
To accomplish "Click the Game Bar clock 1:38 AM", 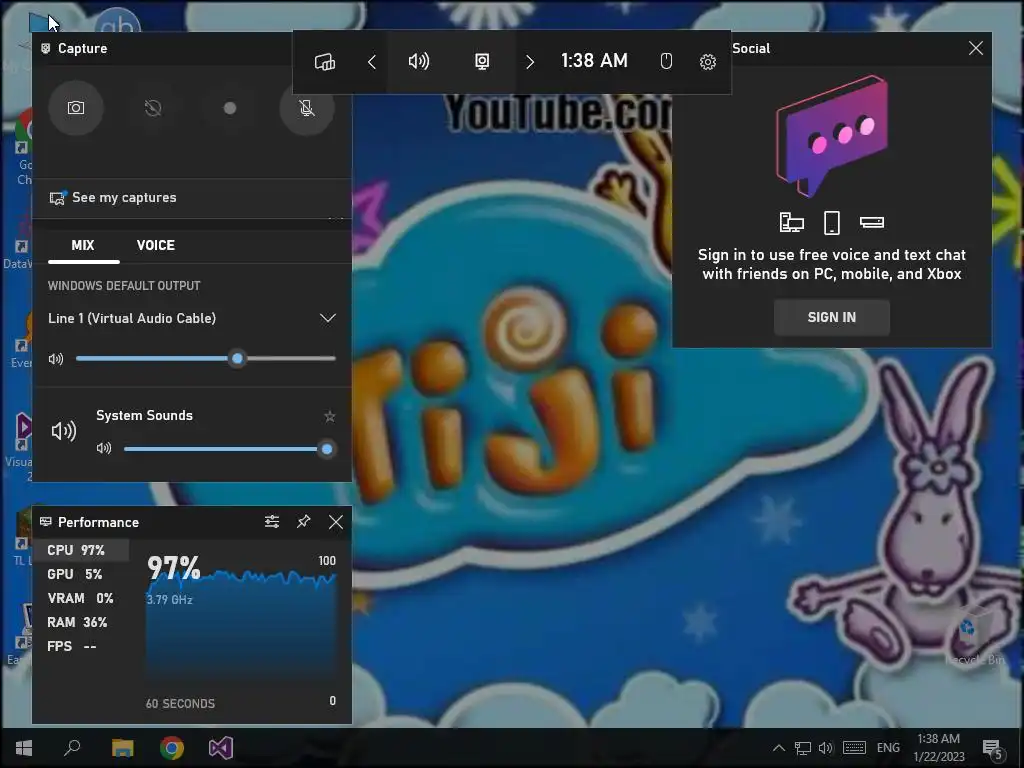I will 594,61.
